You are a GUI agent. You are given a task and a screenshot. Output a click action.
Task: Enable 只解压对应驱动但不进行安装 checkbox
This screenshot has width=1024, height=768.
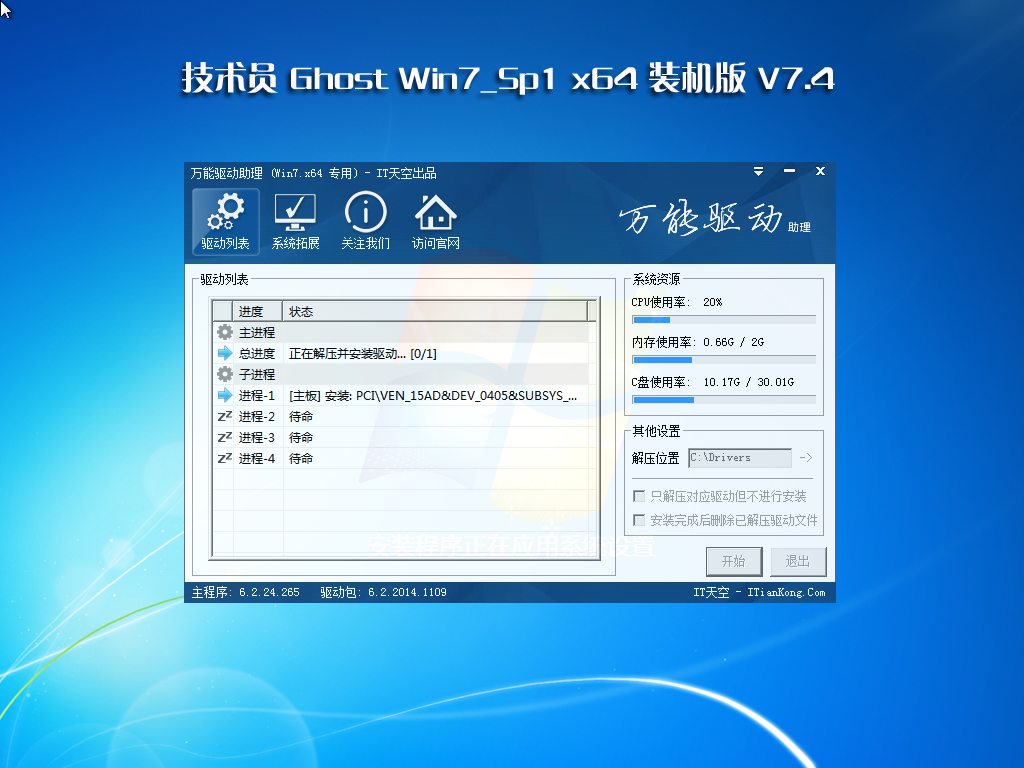click(x=639, y=496)
